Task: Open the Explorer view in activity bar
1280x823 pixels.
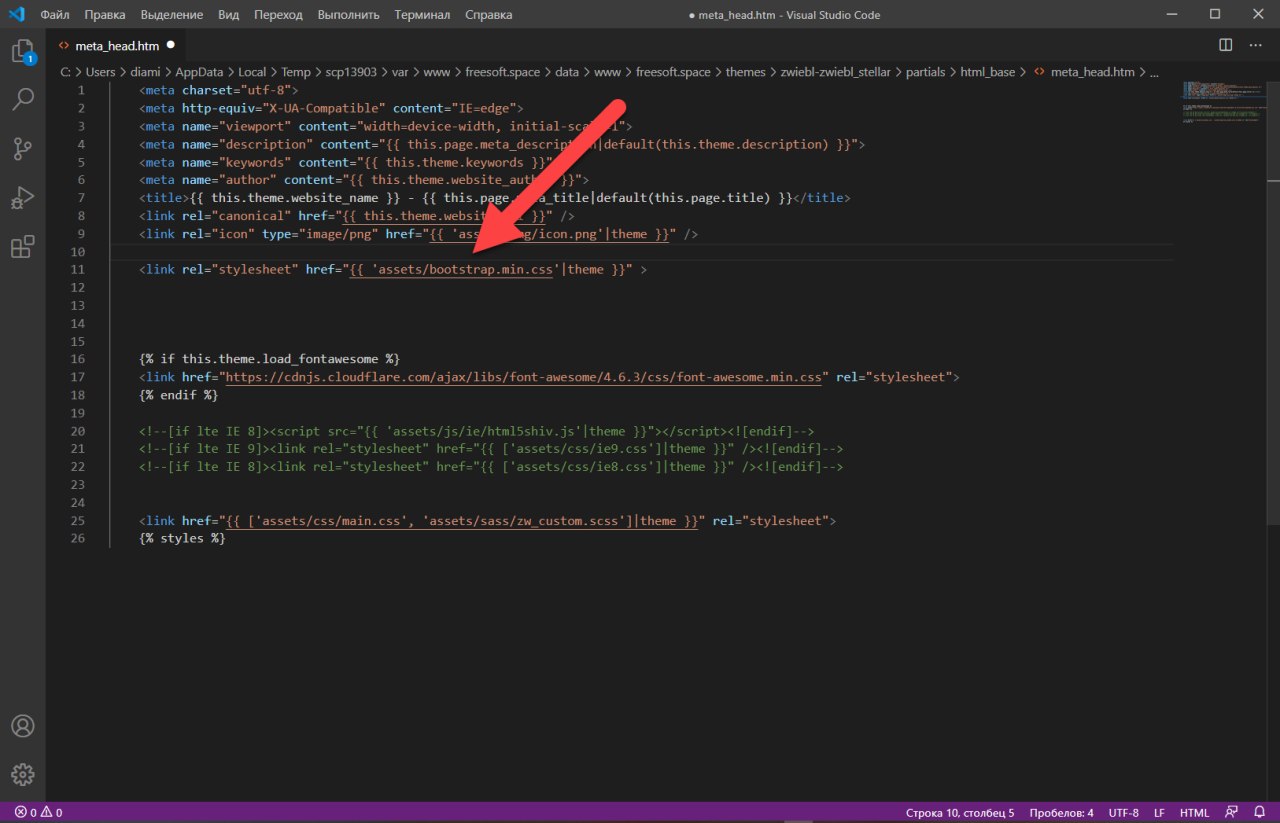Action: tap(22, 52)
